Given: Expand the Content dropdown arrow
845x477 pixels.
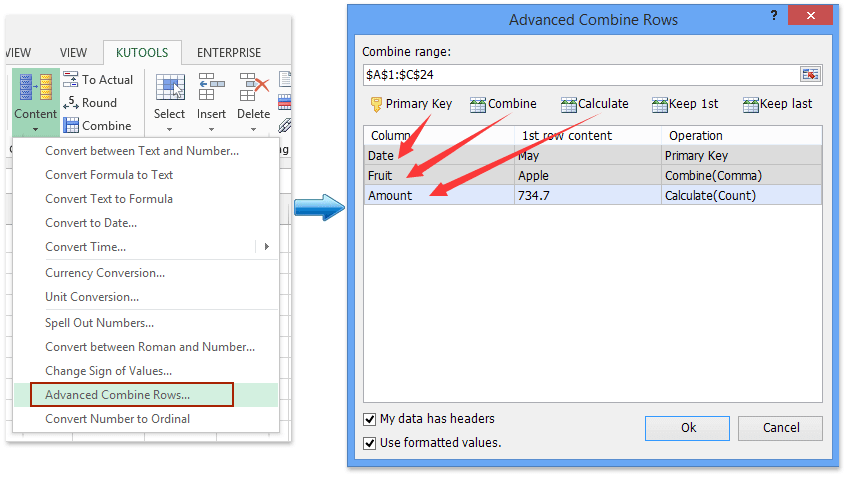Looking at the screenshot, I should pyautogui.click(x=36, y=129).
